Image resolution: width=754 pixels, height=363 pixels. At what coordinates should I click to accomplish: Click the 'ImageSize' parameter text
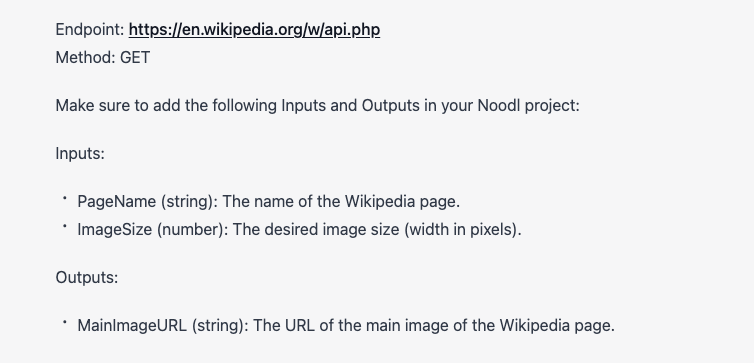[114, 229]
